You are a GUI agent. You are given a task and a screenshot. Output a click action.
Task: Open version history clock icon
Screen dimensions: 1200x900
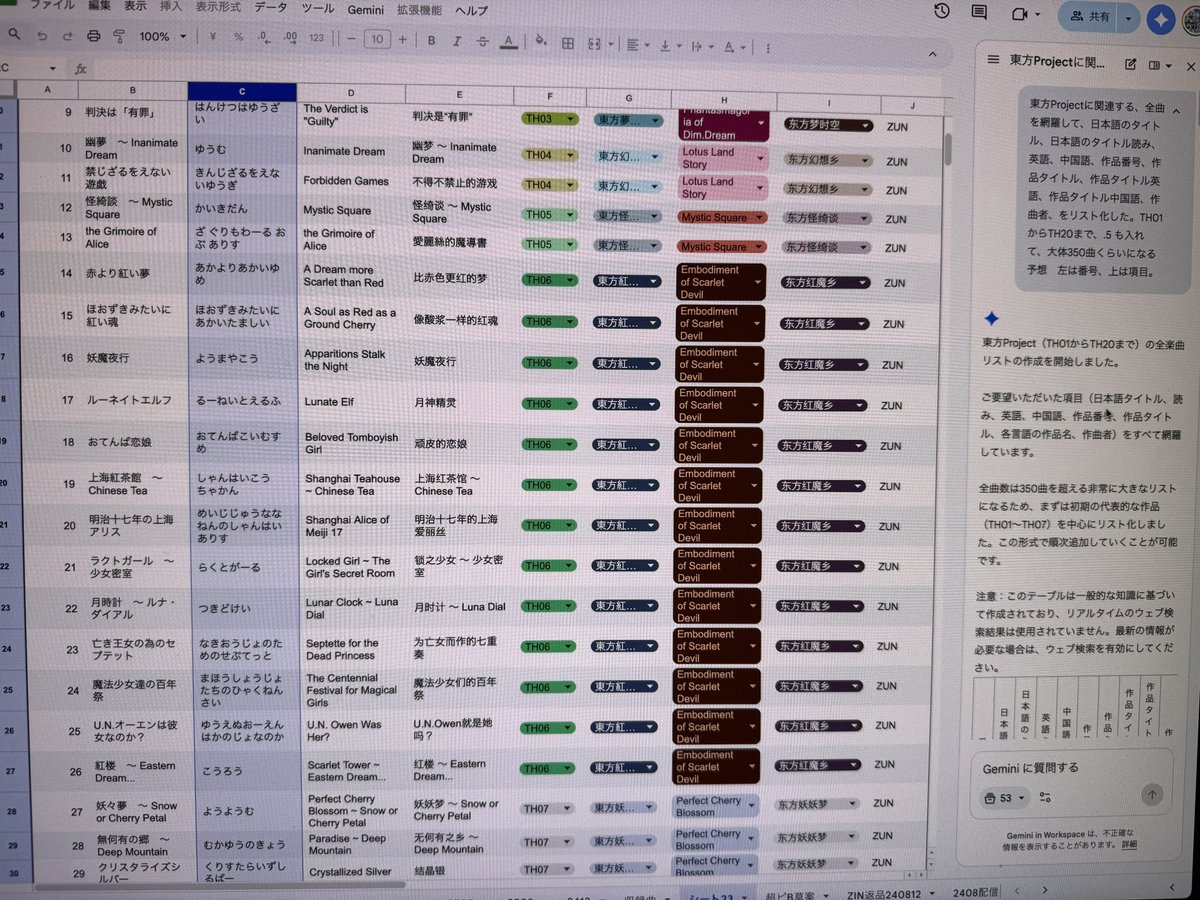coord(942,11)
